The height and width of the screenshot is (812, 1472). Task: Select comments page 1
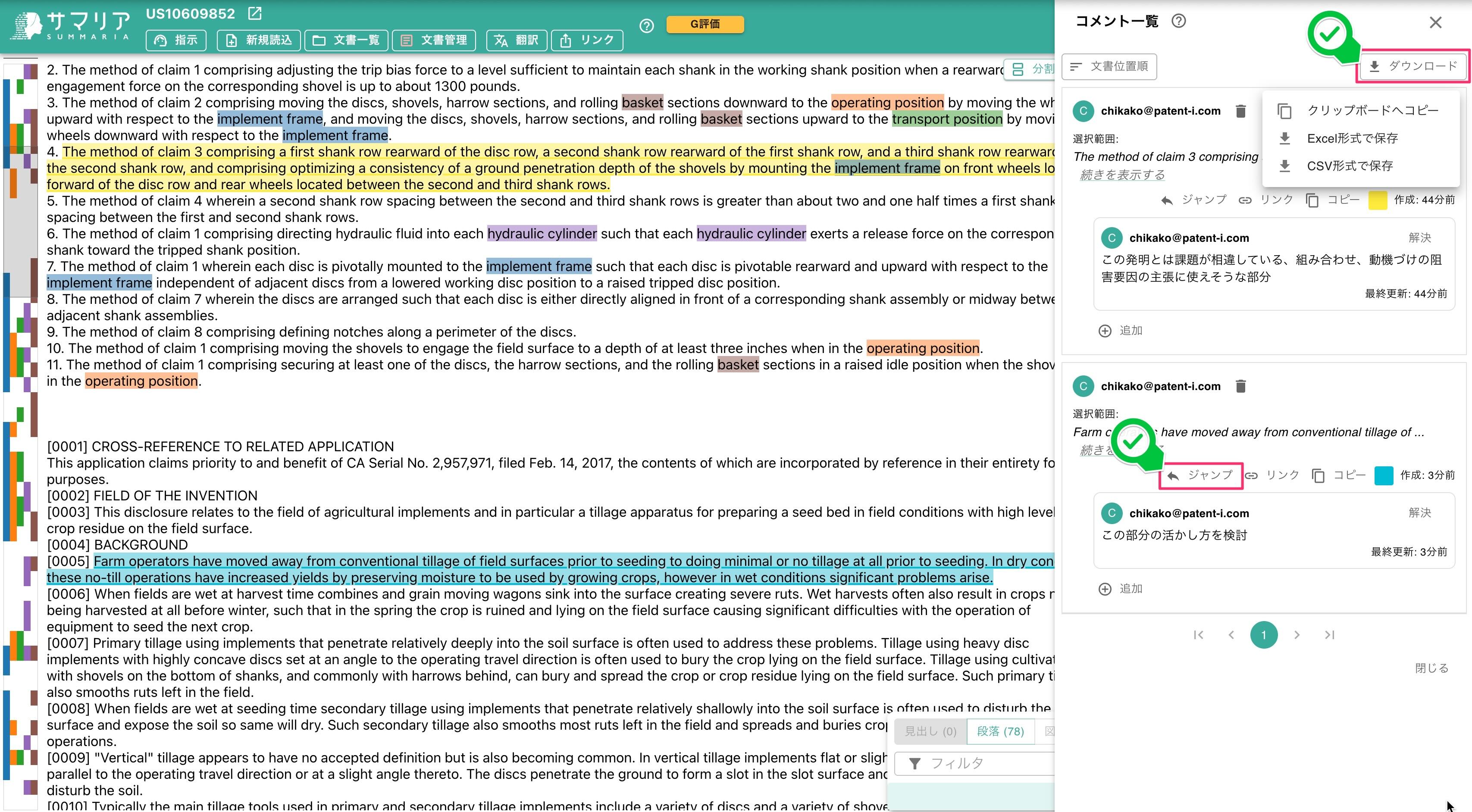(1263, 635)
